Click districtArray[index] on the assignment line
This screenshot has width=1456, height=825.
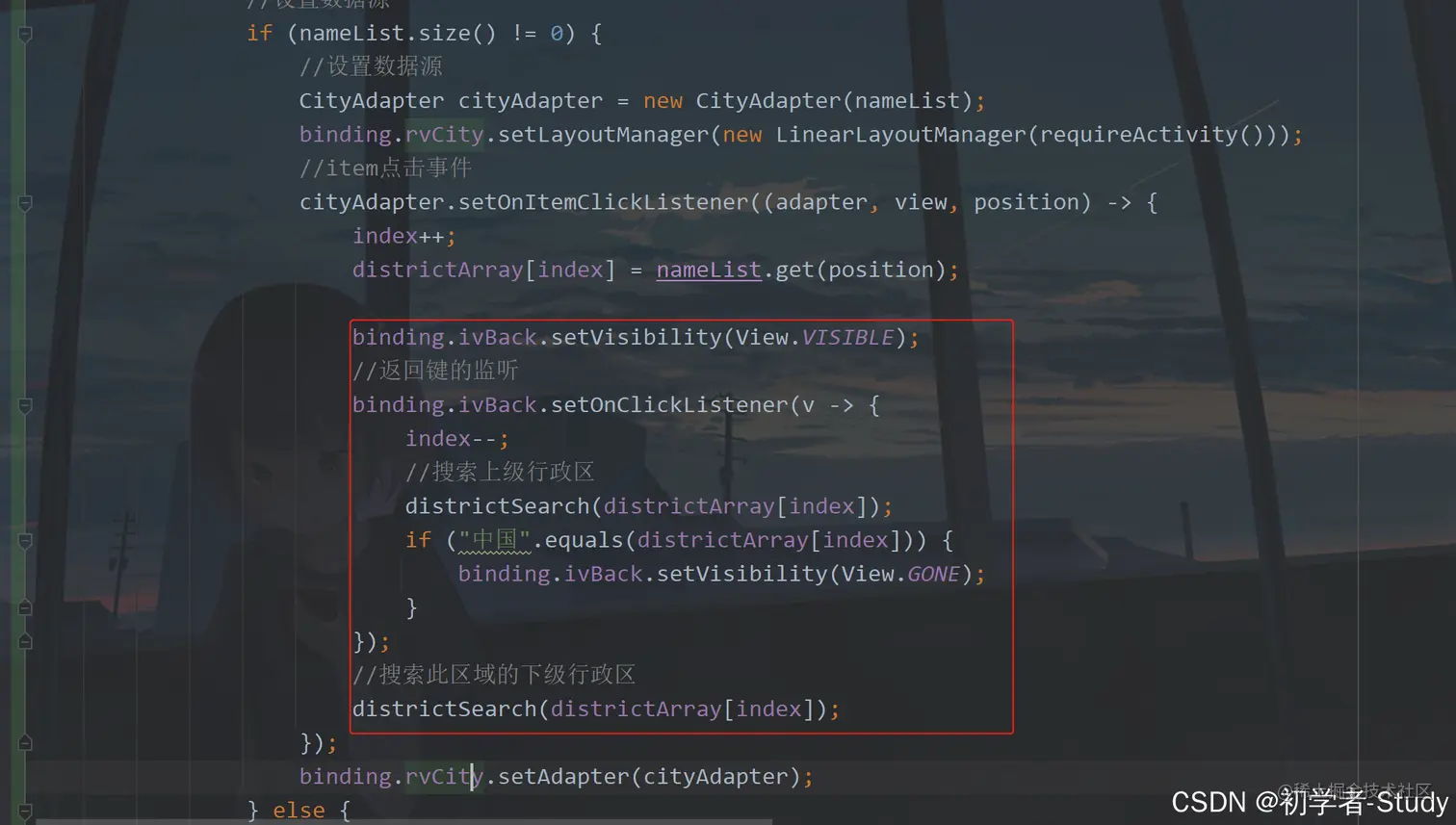click(x=483, y=271)
